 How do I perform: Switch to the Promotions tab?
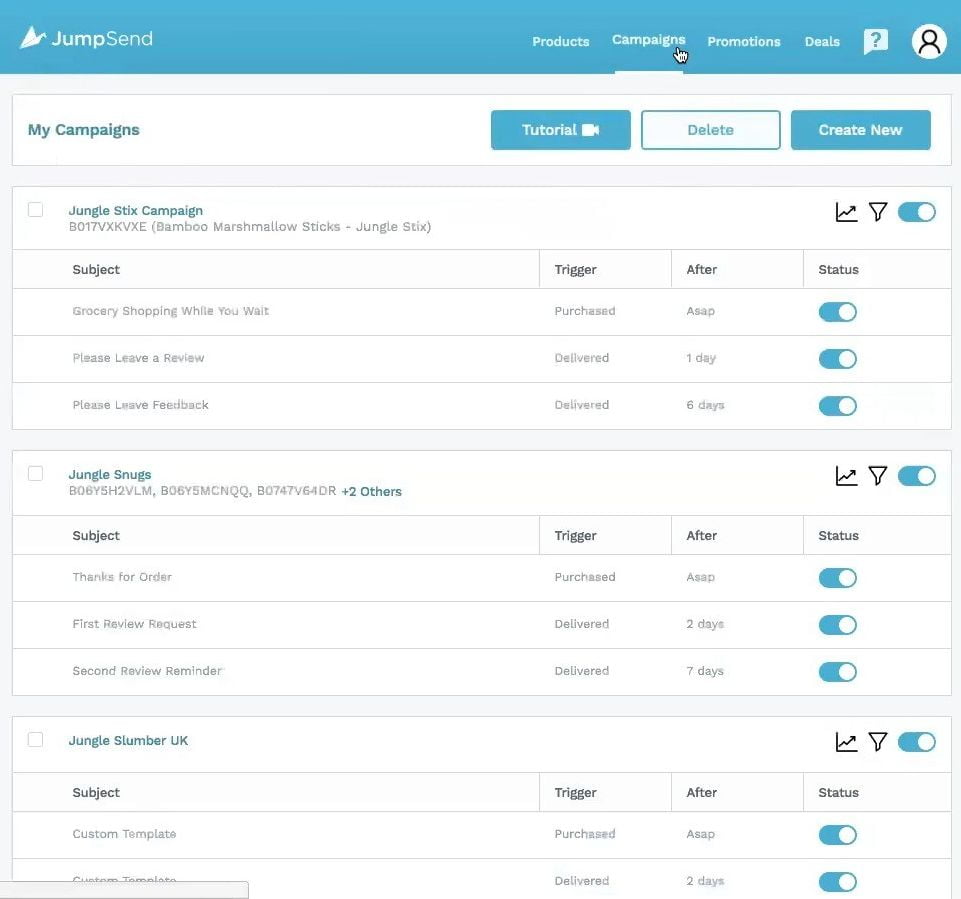point(743,42)
